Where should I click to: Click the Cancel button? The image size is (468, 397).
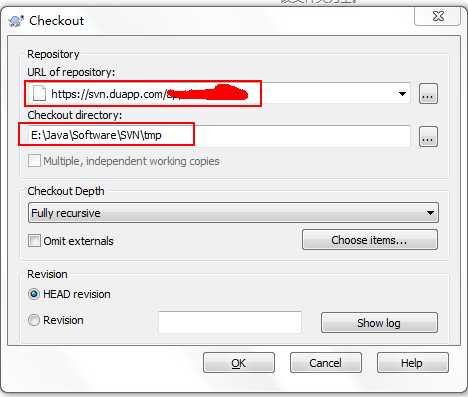326,363
